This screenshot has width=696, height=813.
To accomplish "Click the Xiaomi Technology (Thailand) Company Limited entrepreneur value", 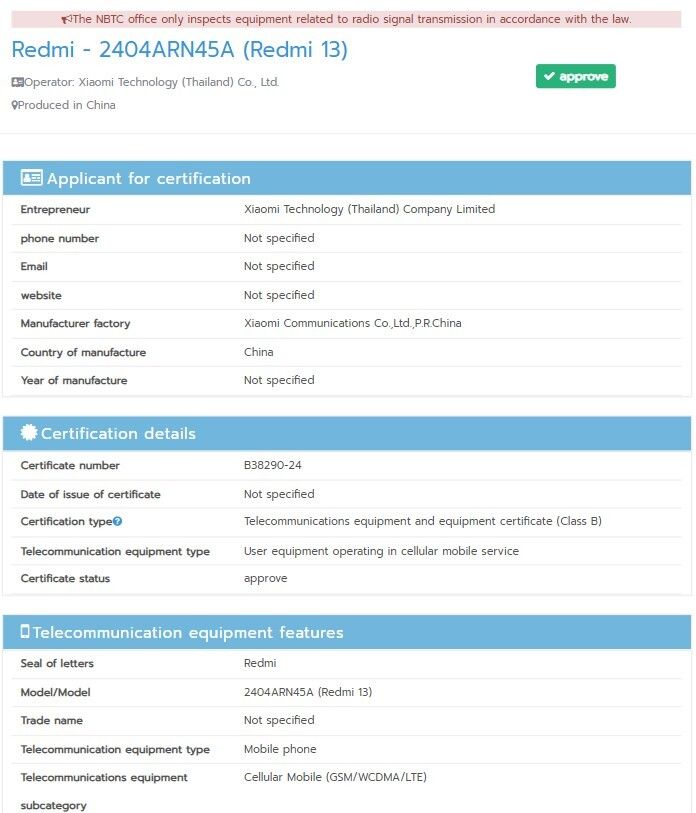I will [369, 209].
